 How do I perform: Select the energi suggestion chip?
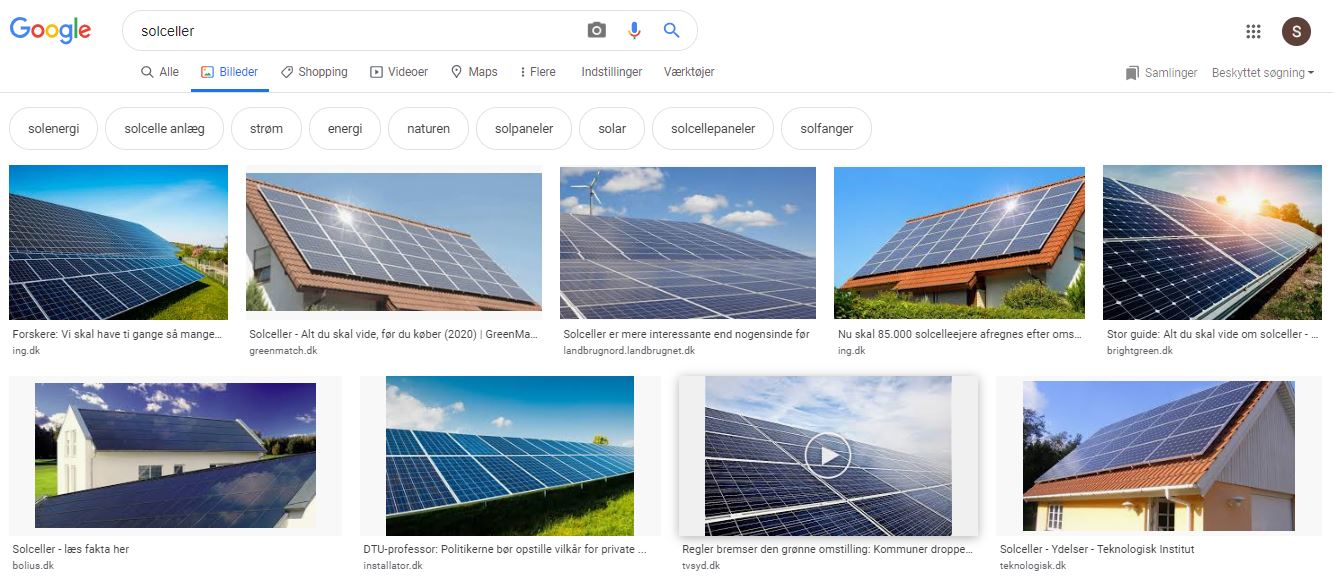[x=345, y=129]
